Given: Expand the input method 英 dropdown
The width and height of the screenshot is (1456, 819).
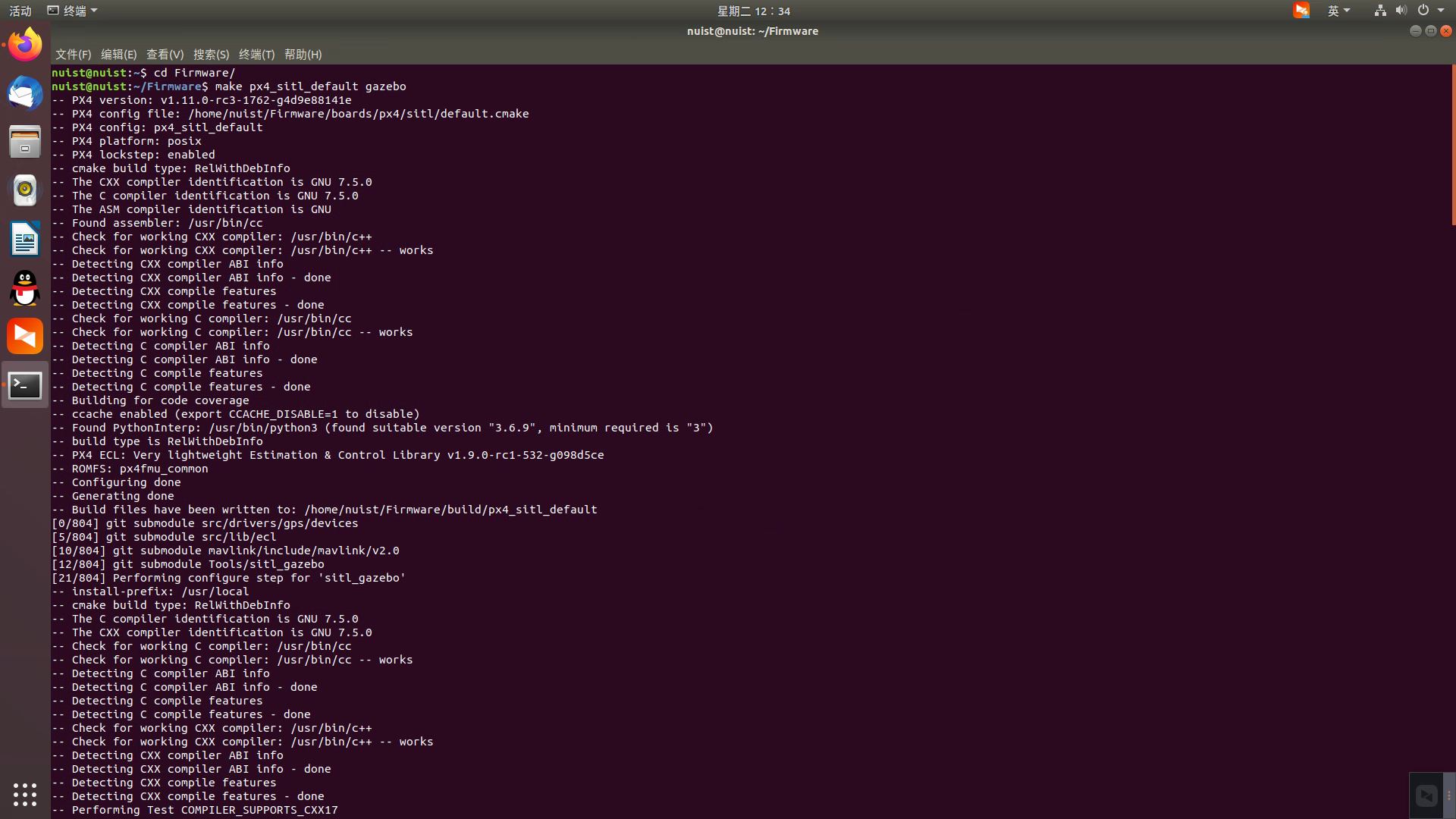Looking at the screenshot, I should 1339,11.
